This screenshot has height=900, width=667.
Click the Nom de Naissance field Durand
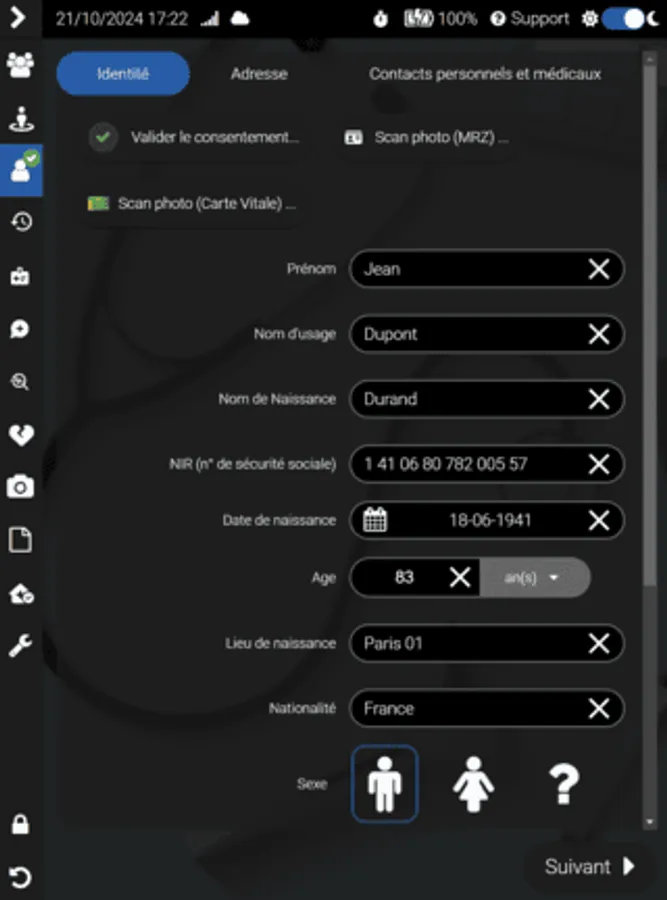486,399
